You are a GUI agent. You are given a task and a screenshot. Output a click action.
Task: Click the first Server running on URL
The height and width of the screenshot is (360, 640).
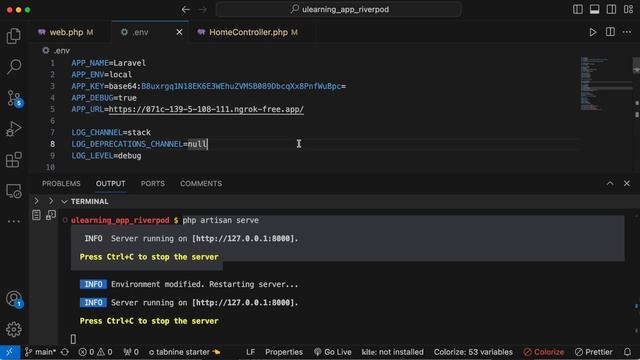coord(243,239)
